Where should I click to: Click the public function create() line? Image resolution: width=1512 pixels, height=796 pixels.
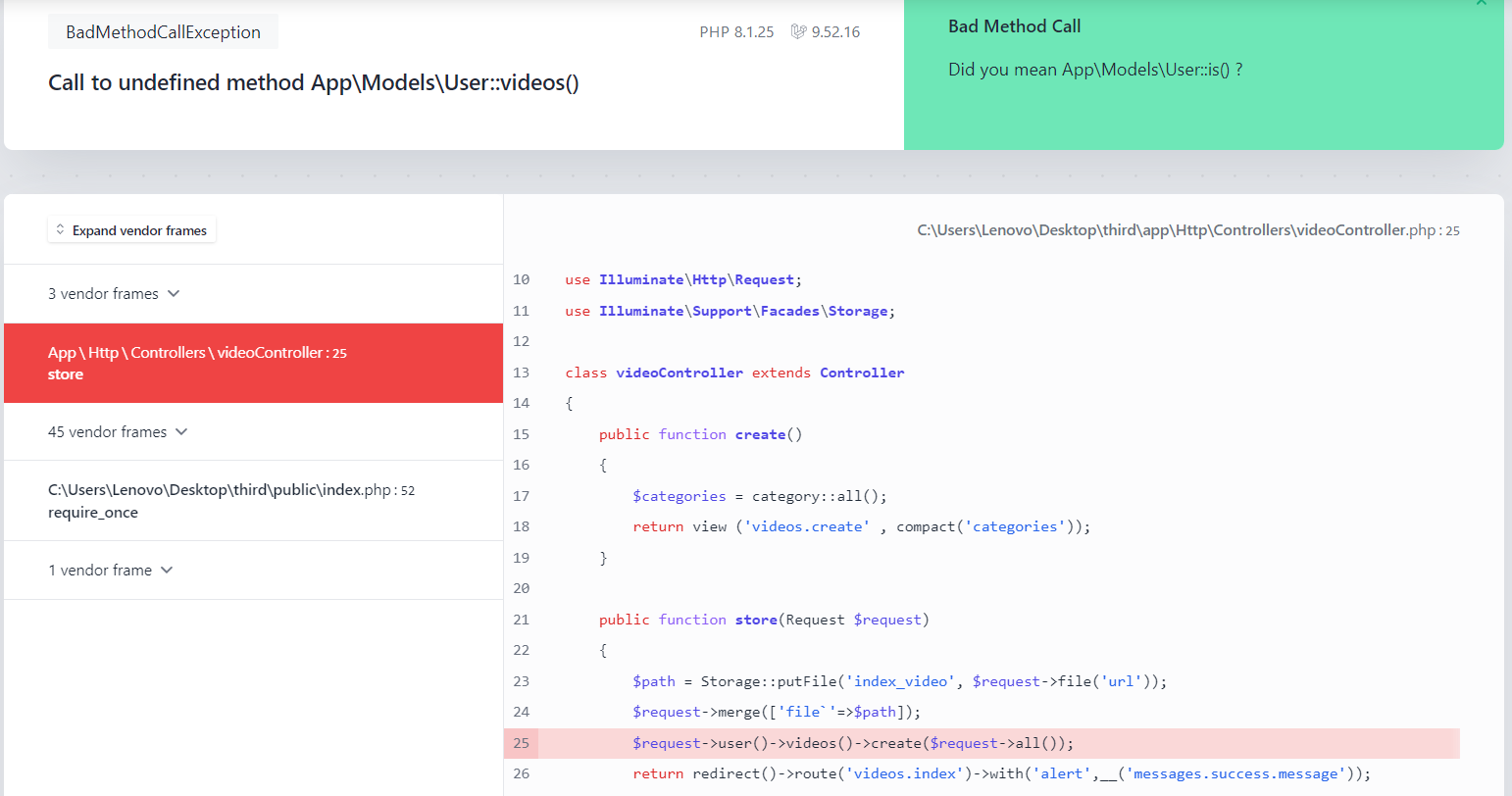701,434
